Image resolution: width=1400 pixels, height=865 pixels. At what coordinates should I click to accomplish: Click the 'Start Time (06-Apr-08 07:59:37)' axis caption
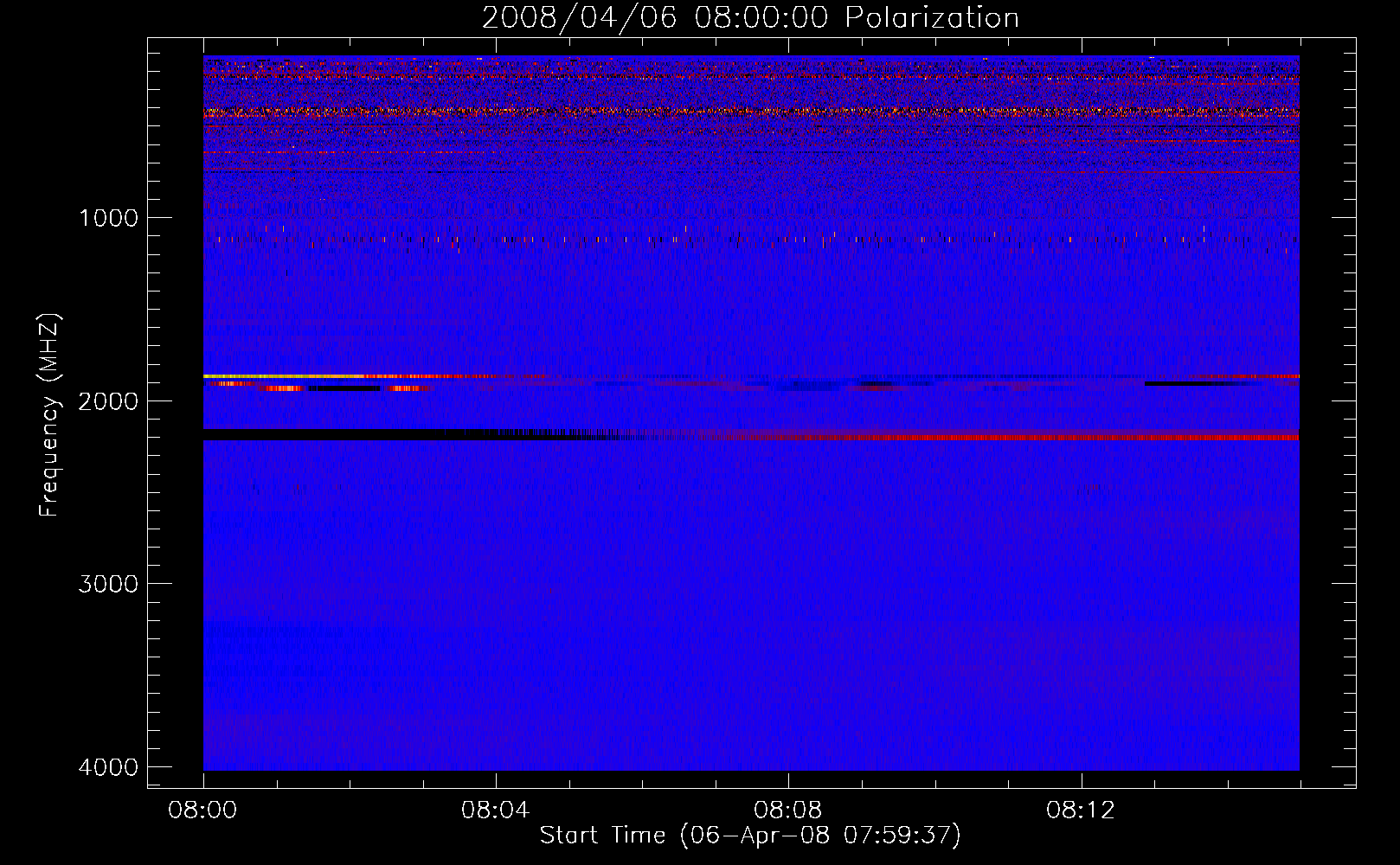point(750,836)
